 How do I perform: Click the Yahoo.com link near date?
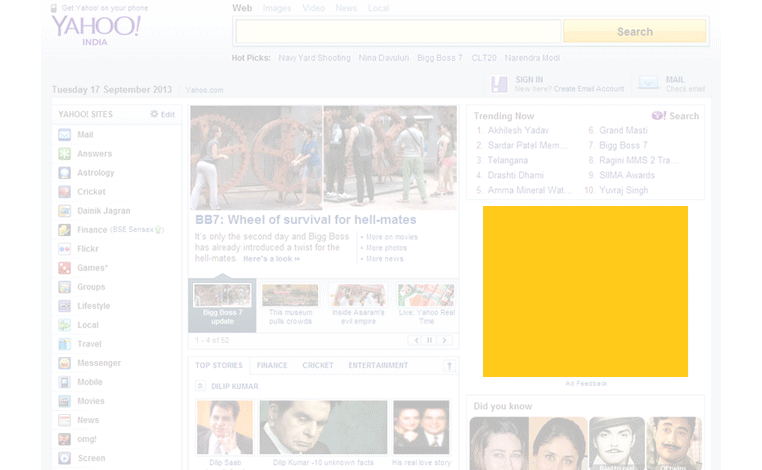tap(204, 90)
